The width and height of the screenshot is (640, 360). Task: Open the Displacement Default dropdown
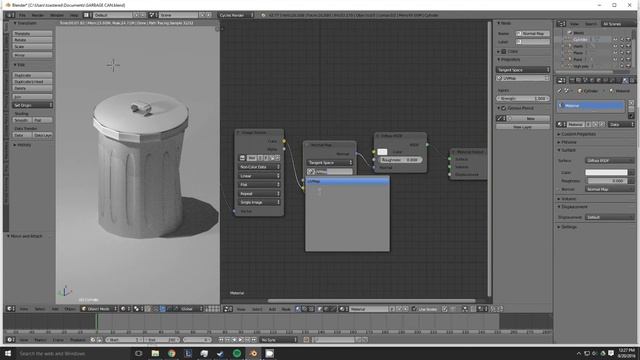(610, 217)
